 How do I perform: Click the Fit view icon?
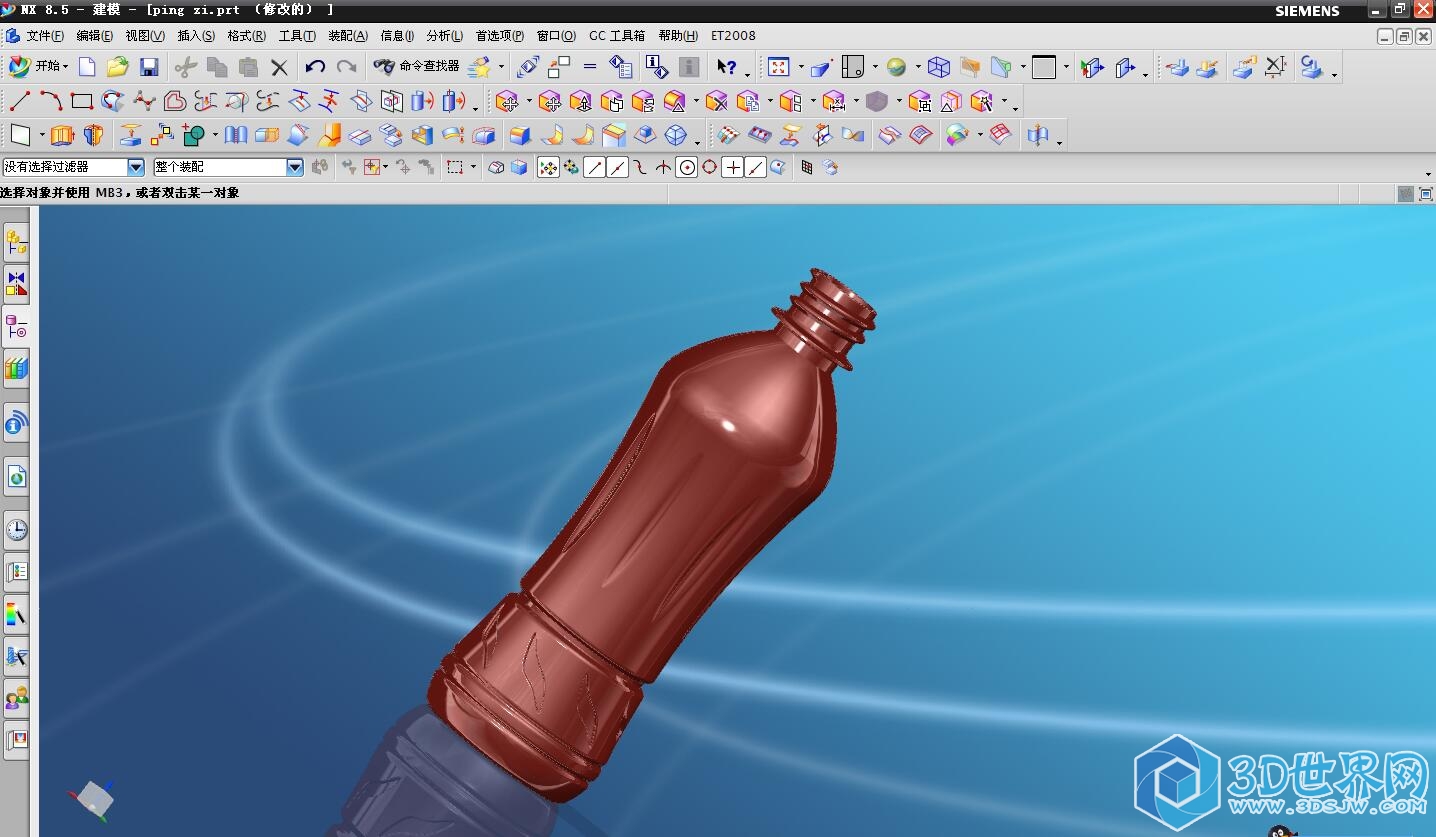(779, 67)
